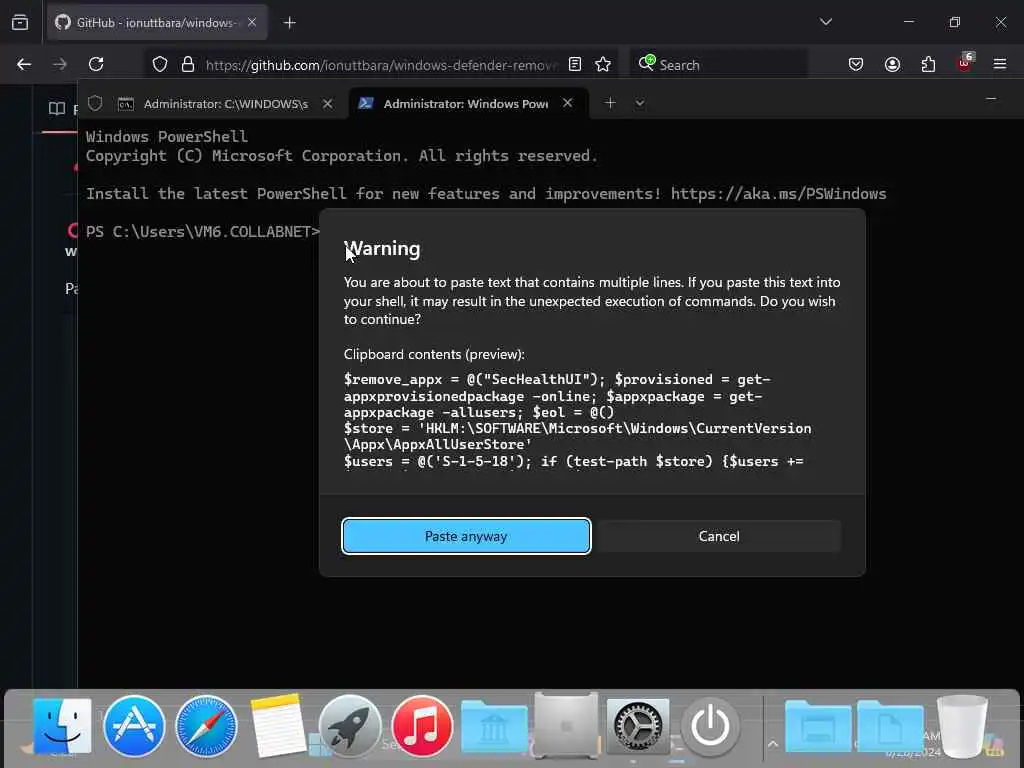The height and width of the screenshot is (768, 1024).
Task: Close the C:\WINDOWS terminal tab
Action: (328, 104)
